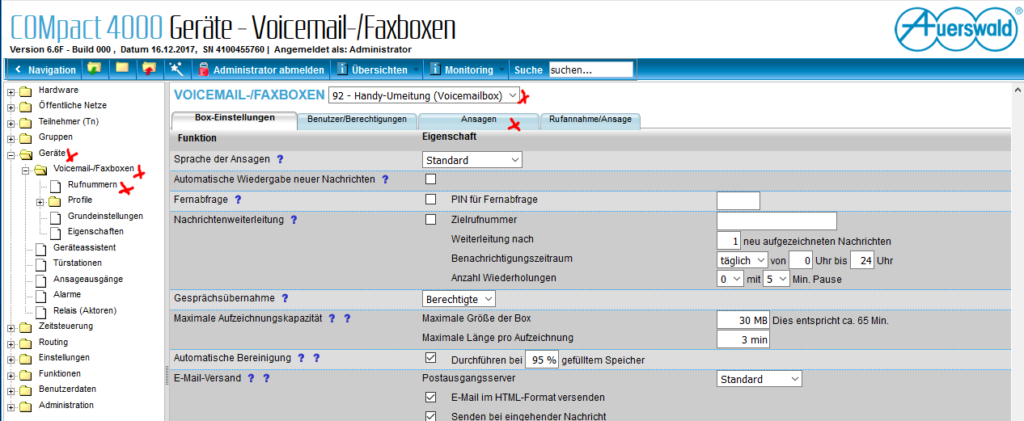Image resolution: width=1024 pixels, height=421 pixels.
Task: Click the Zielrufnummer input field
Action: [x=776, y=221]
